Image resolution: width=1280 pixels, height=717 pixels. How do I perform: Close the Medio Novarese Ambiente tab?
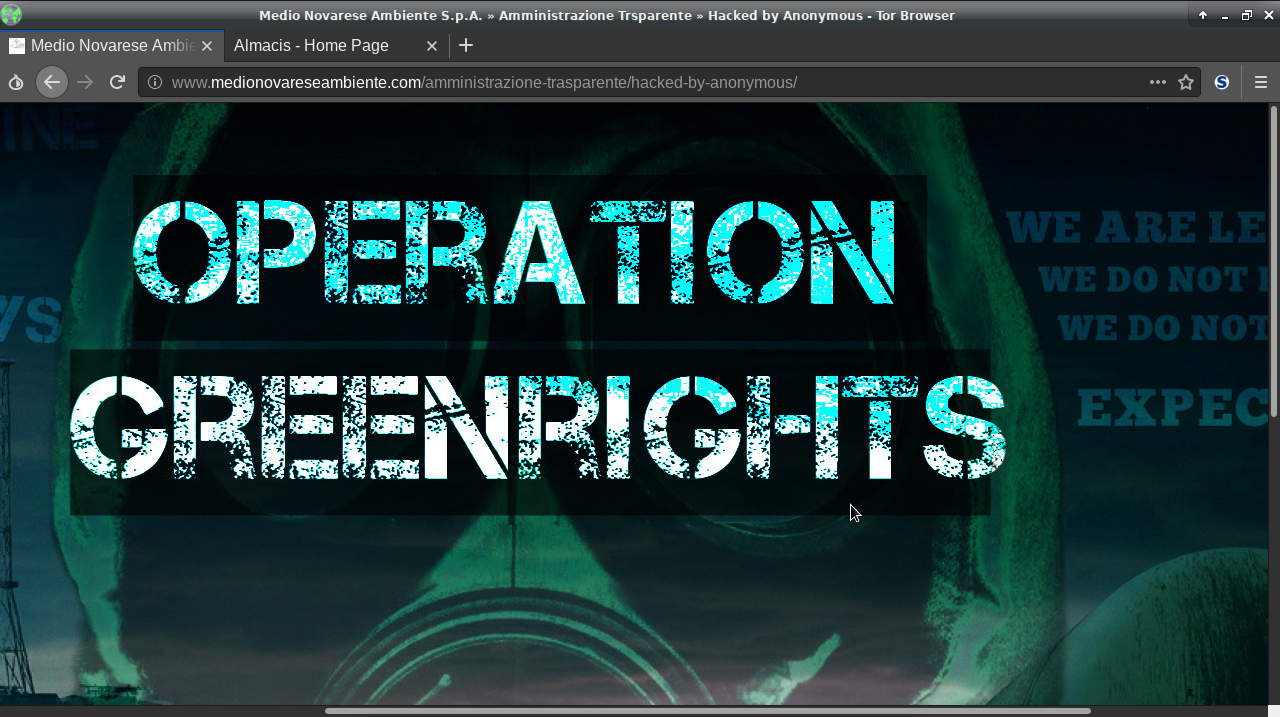pos(207,46)
